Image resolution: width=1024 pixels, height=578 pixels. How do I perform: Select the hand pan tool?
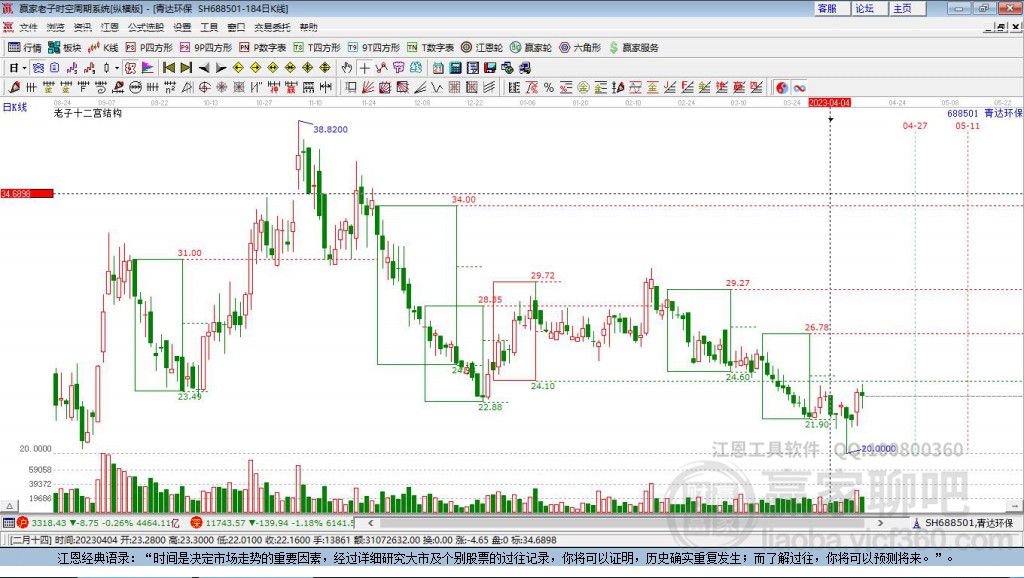click(x=347, y=68)
